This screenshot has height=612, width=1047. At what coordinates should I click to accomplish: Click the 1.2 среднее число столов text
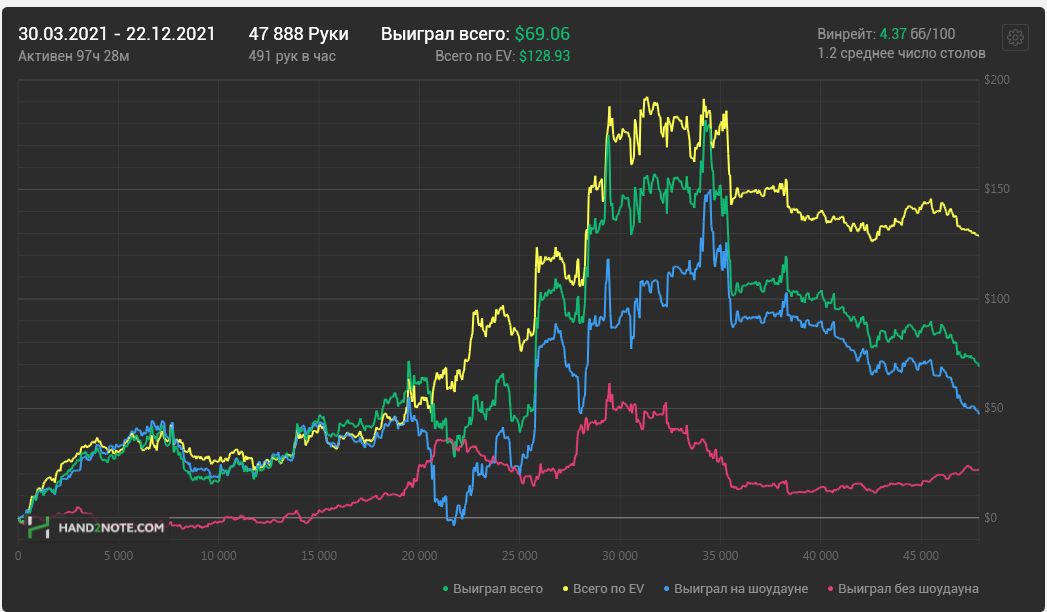tap(901, 54)
